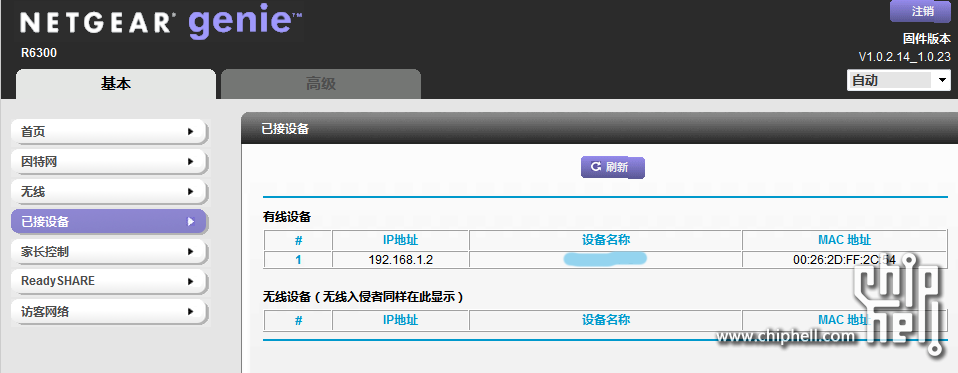Image resolution: width=958 pixels, height=373 pixels.
Task: Click the 注销 logout button
Action: [921, 11]
